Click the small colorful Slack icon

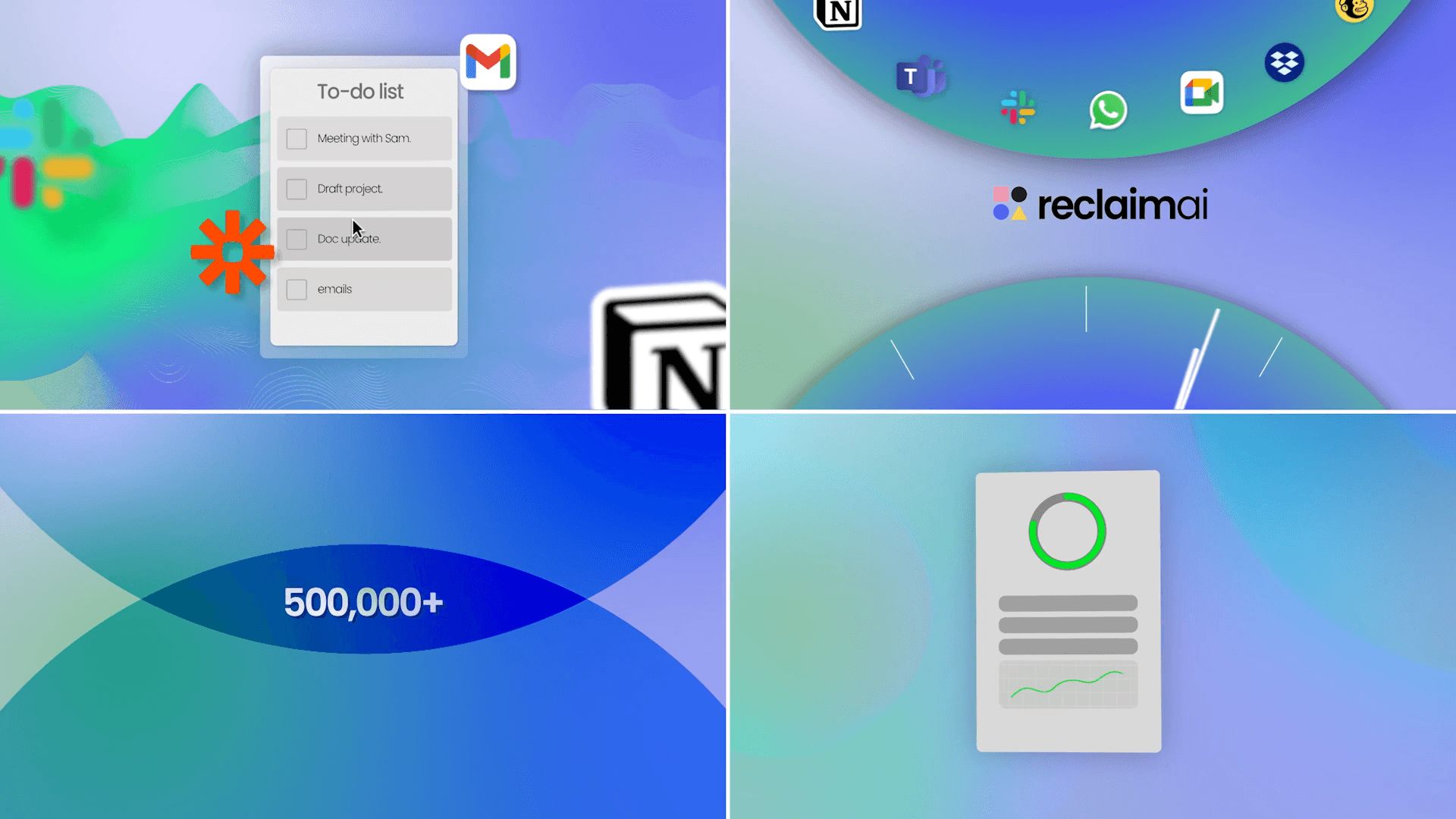1018,108
